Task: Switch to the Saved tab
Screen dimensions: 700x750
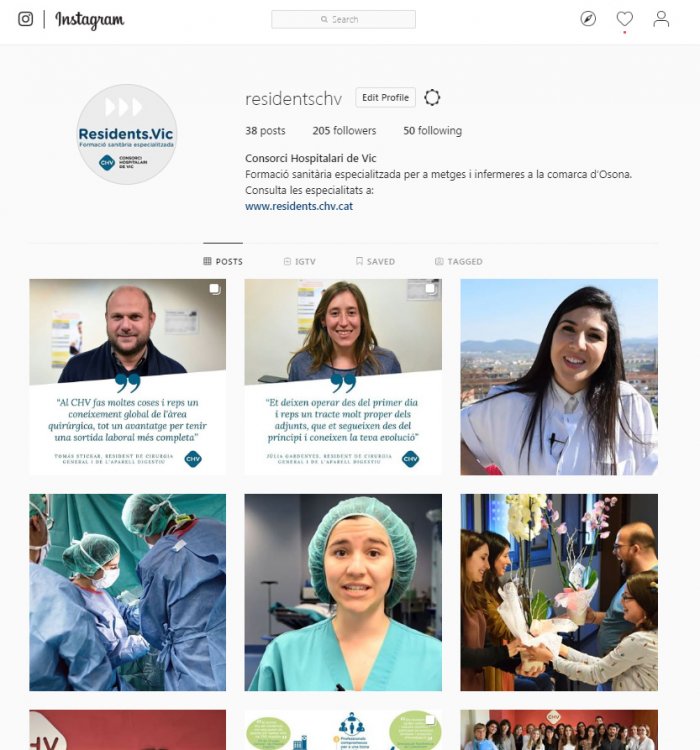Action: click(x=375, y=262)
